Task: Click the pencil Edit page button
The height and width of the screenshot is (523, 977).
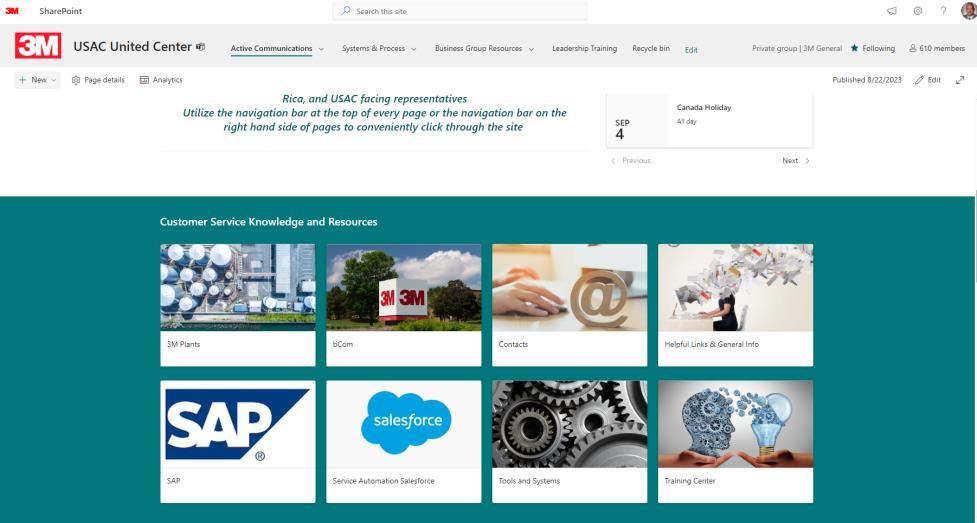Action: [x=928, y=80]
